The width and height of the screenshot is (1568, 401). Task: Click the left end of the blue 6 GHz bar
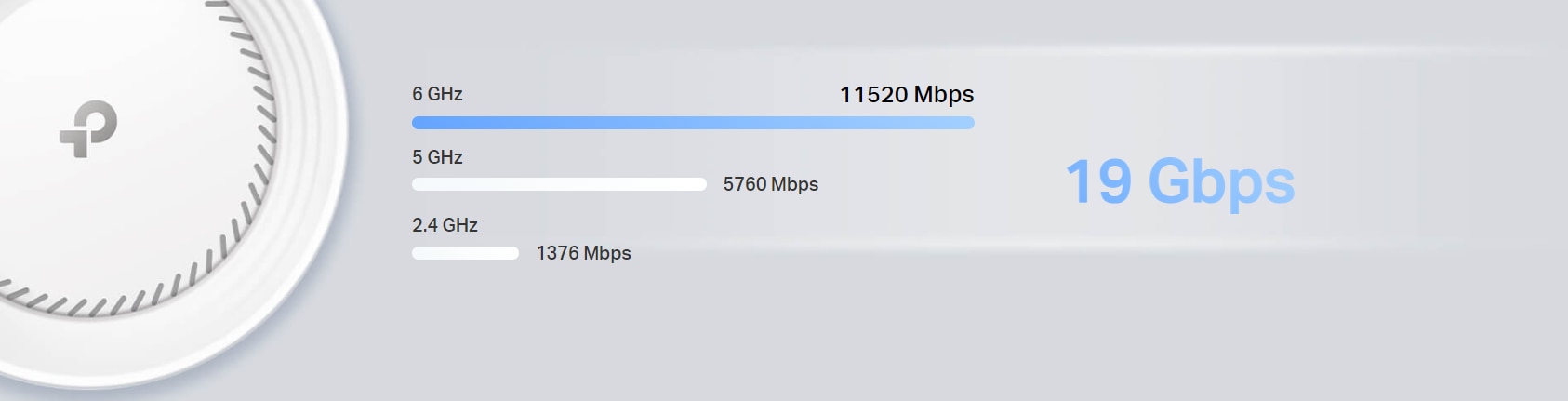[419, 123]
